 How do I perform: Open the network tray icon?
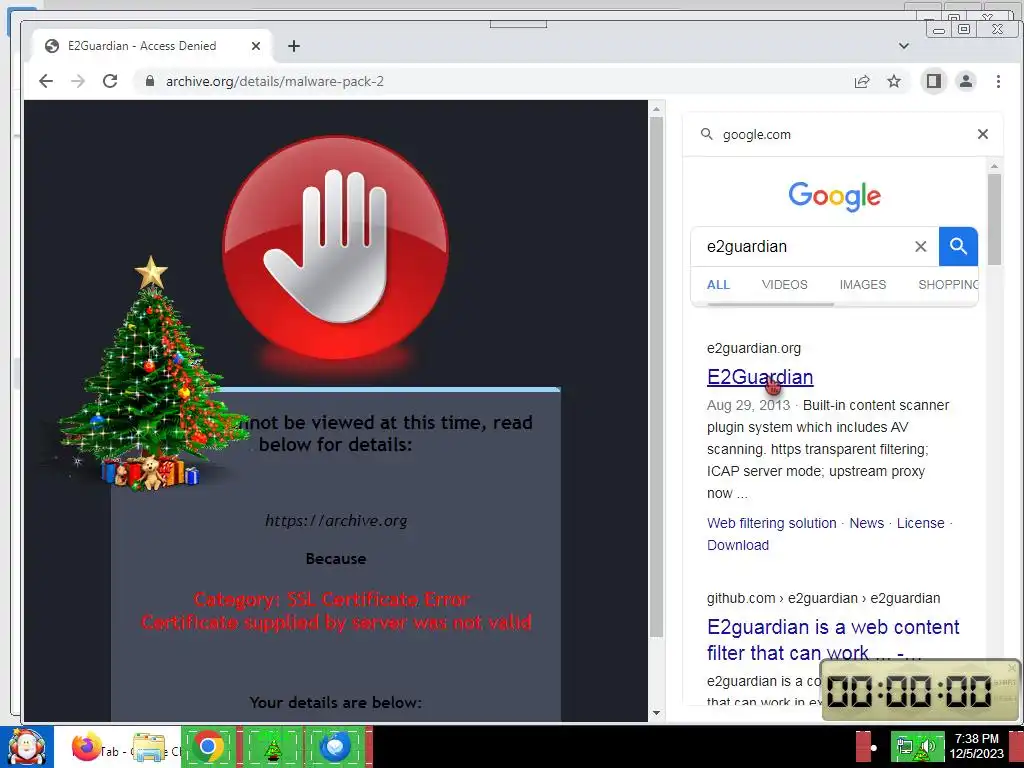(x=905, y=746)
